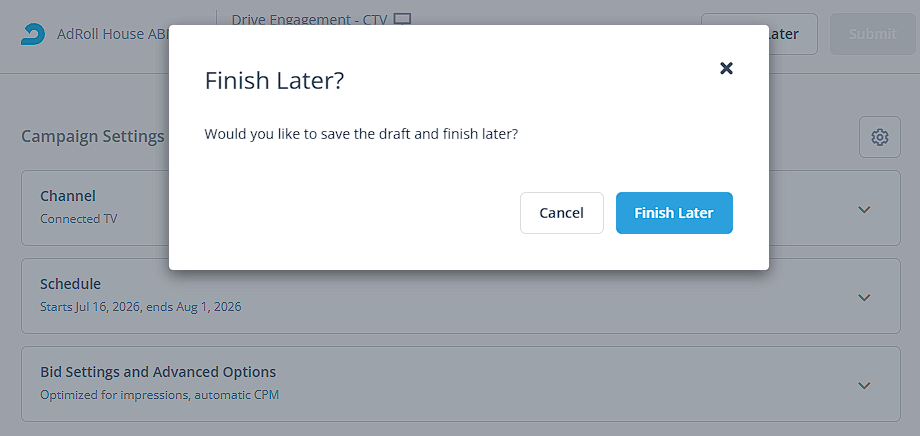The width and height of the screenshot is (920, 436).
Task: Expand the Schedule section chevron
Action: [x=864, y=297]
